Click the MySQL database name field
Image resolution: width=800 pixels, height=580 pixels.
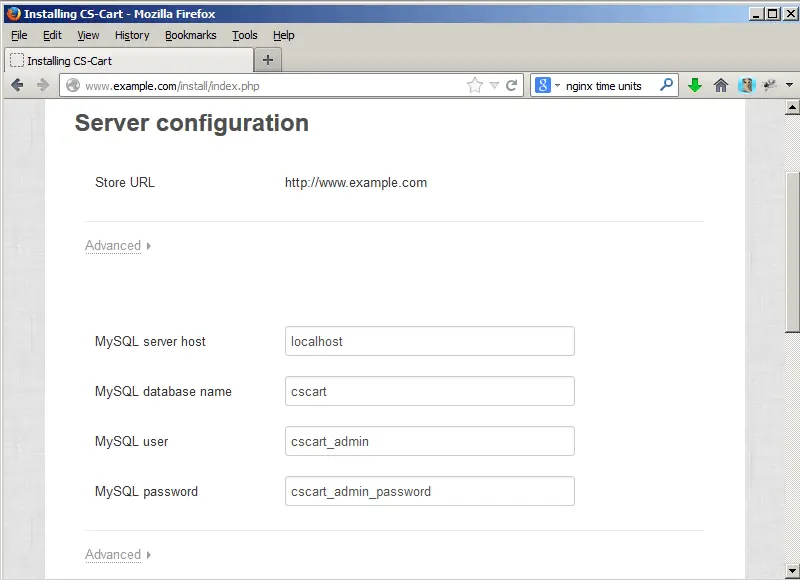point(430,391)
